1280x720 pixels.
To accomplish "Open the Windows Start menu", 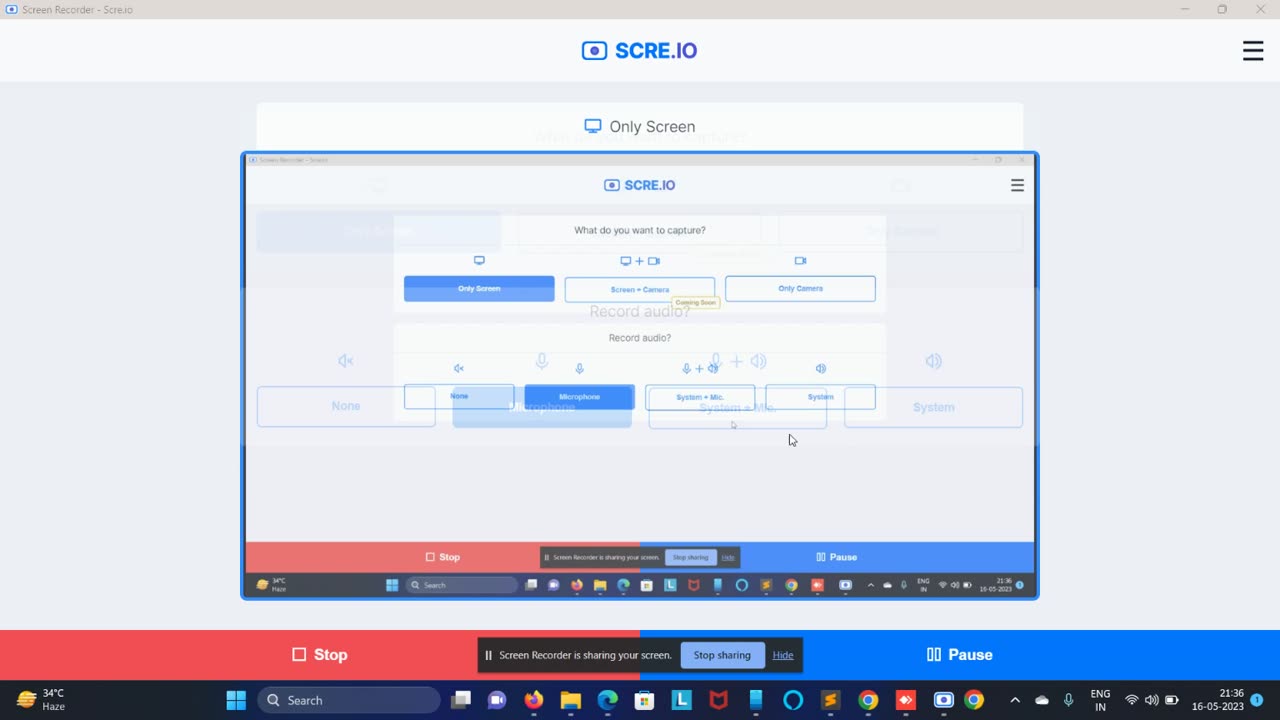I will tap(236, 700).
